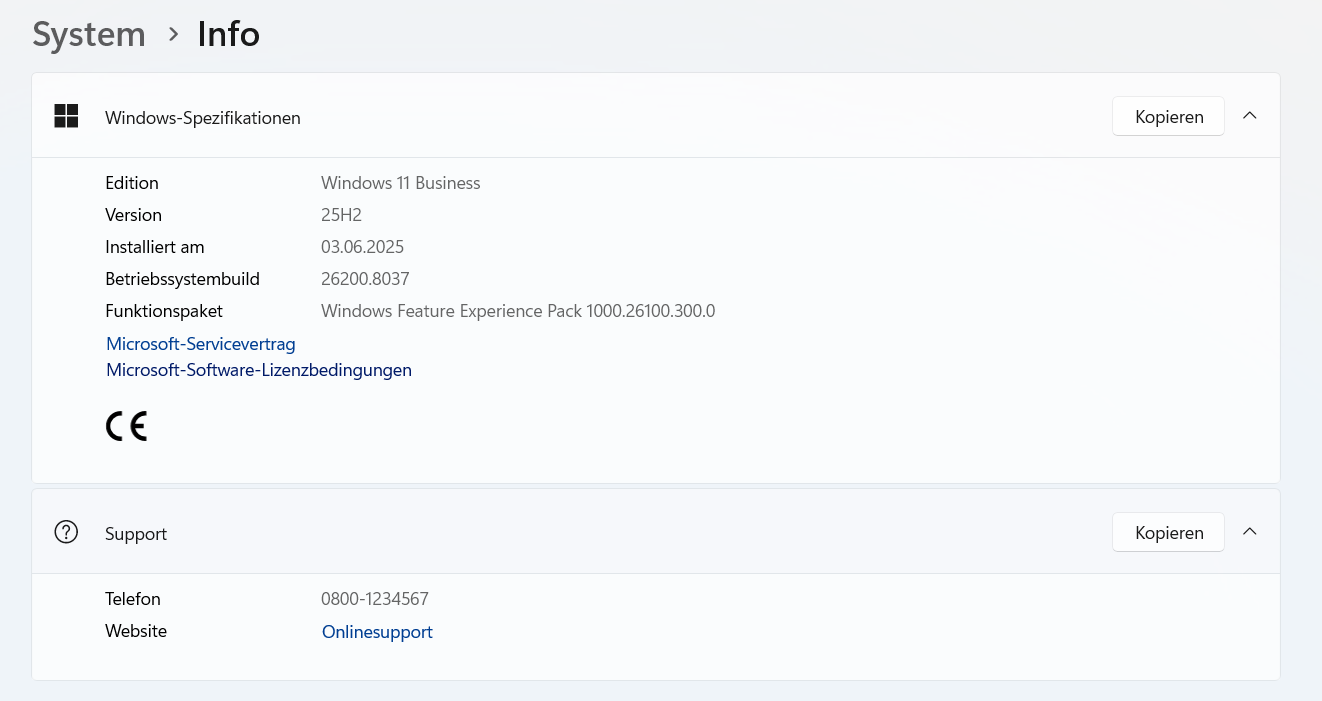1322x701 pixels.
Task: Open the Microsoft-Servicevertrag link
Action: pos(201,344)
